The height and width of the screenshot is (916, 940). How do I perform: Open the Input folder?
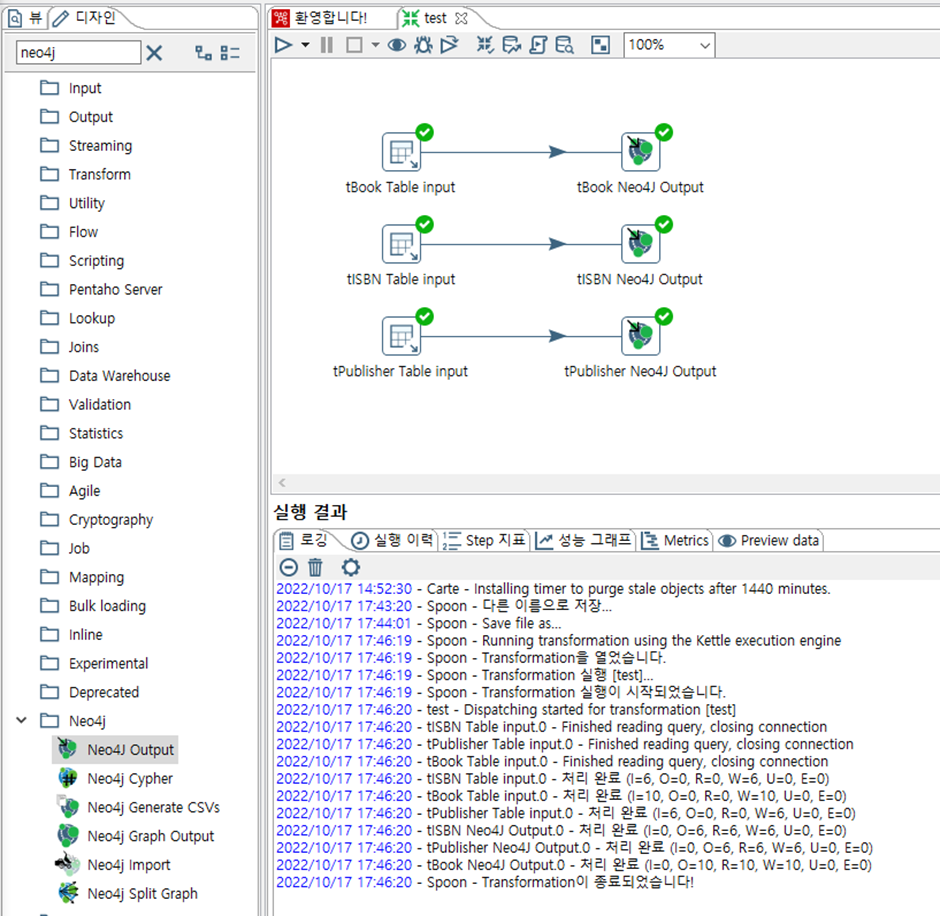71,88
